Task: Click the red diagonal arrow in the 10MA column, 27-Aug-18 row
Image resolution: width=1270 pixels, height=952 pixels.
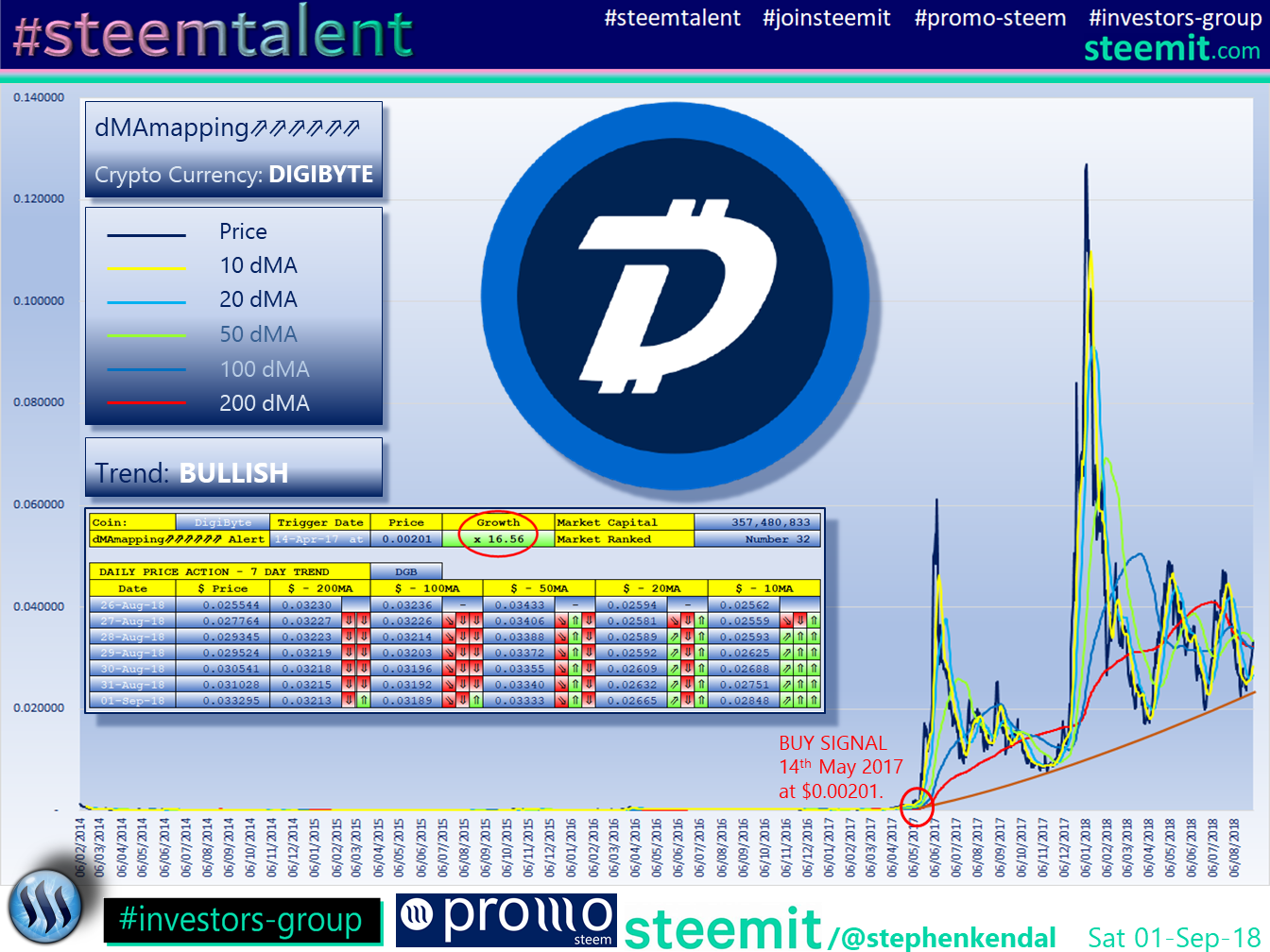Action: tap(786, 620)
